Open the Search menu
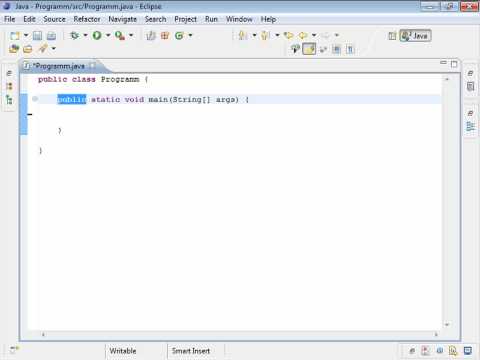This screenshot has width=480, height=360. coord(155,19)
